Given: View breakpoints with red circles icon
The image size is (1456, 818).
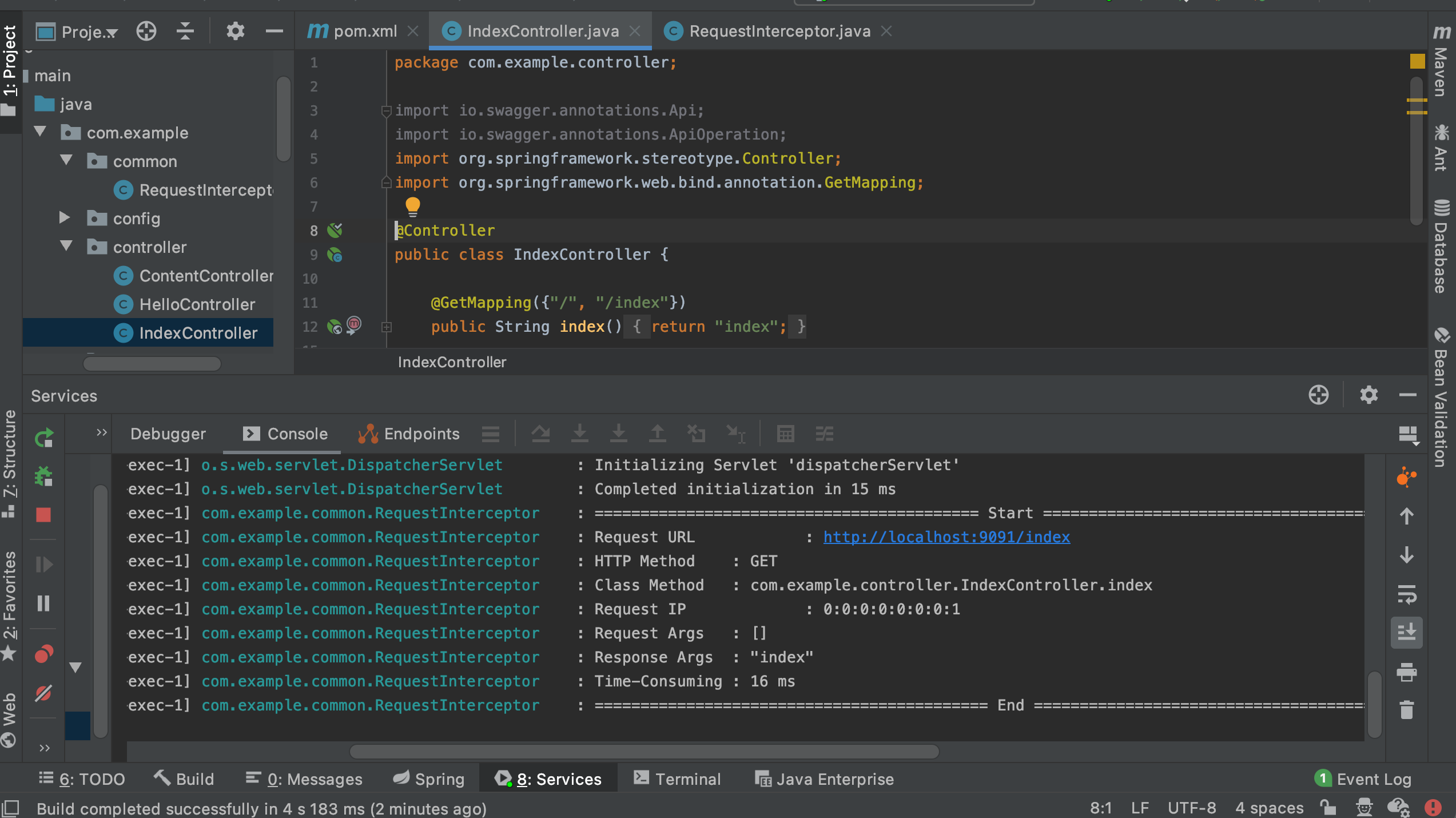Looking at the screenshot, I should [44, 653].
